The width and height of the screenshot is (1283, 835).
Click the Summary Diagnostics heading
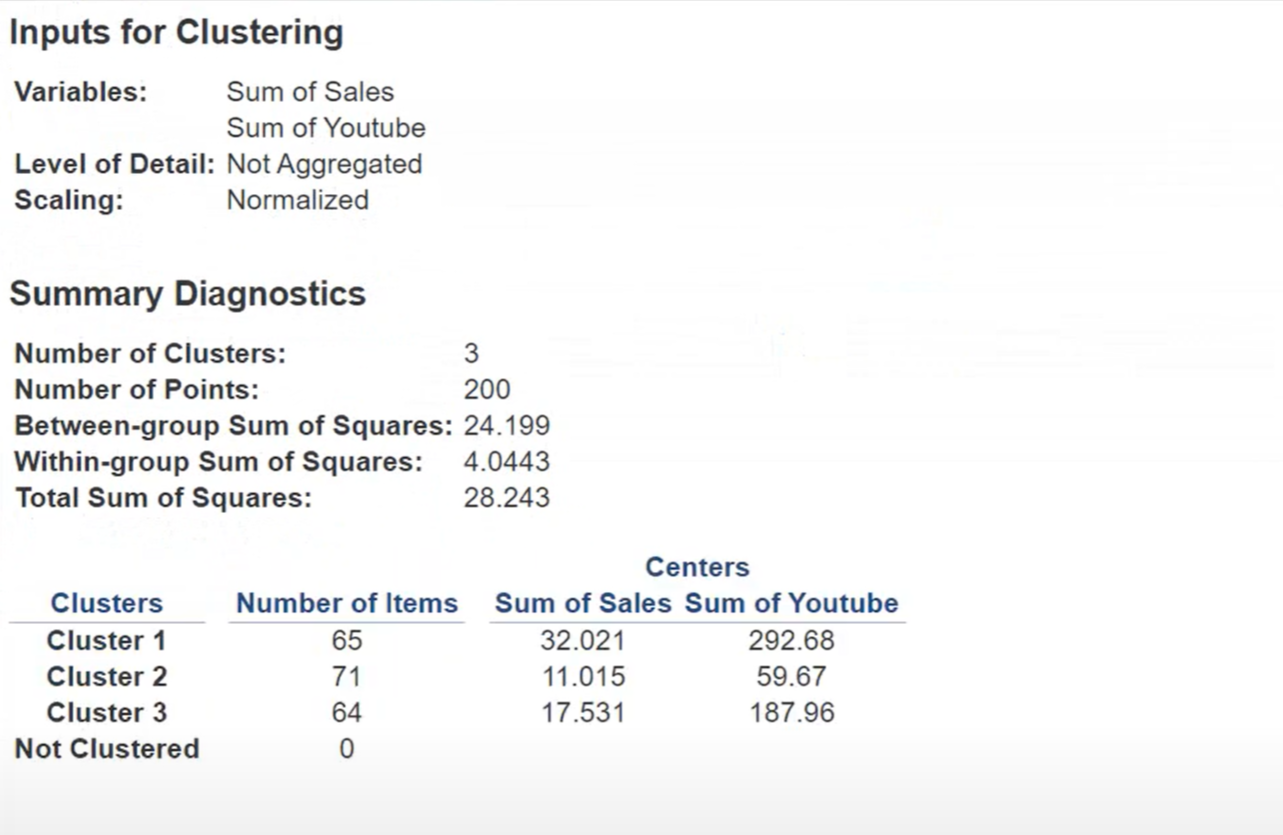[188, 294]
